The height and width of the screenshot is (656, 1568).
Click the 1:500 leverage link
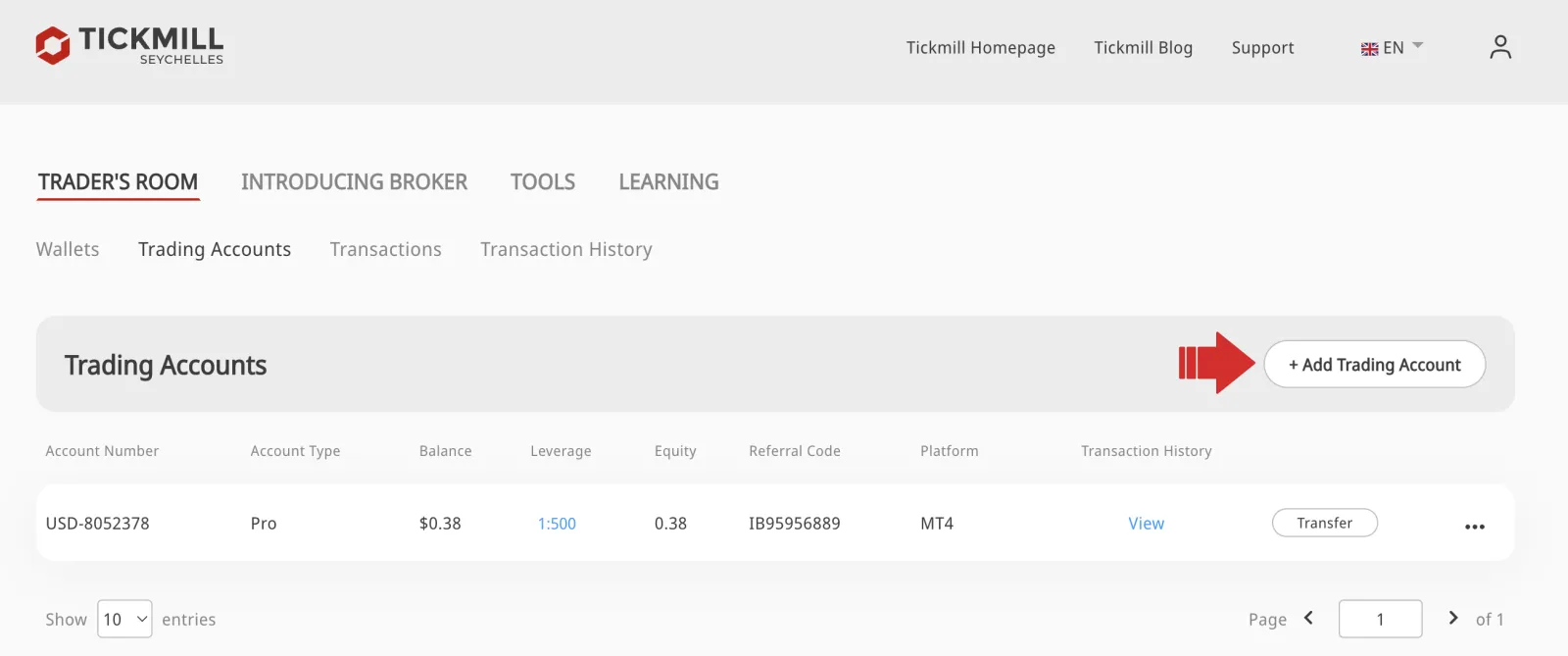click(557, 524)
